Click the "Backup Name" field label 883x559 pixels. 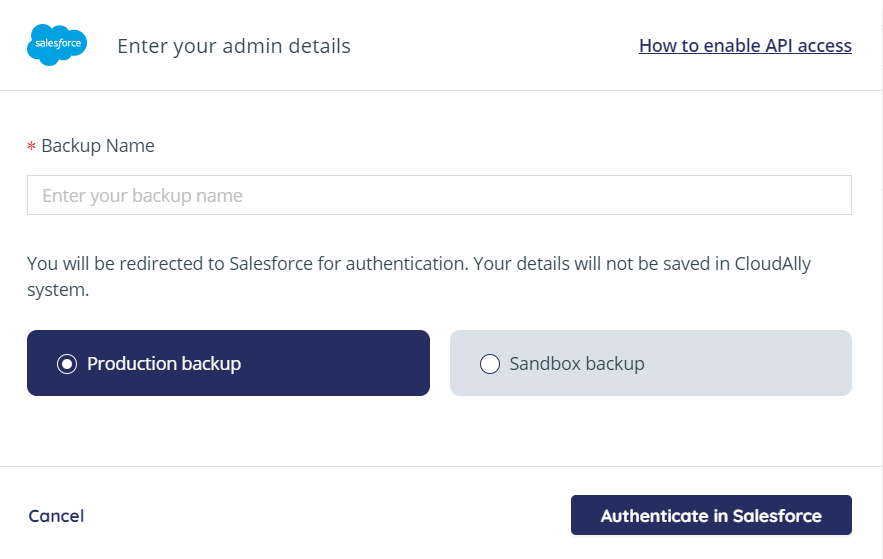[98, 146]
